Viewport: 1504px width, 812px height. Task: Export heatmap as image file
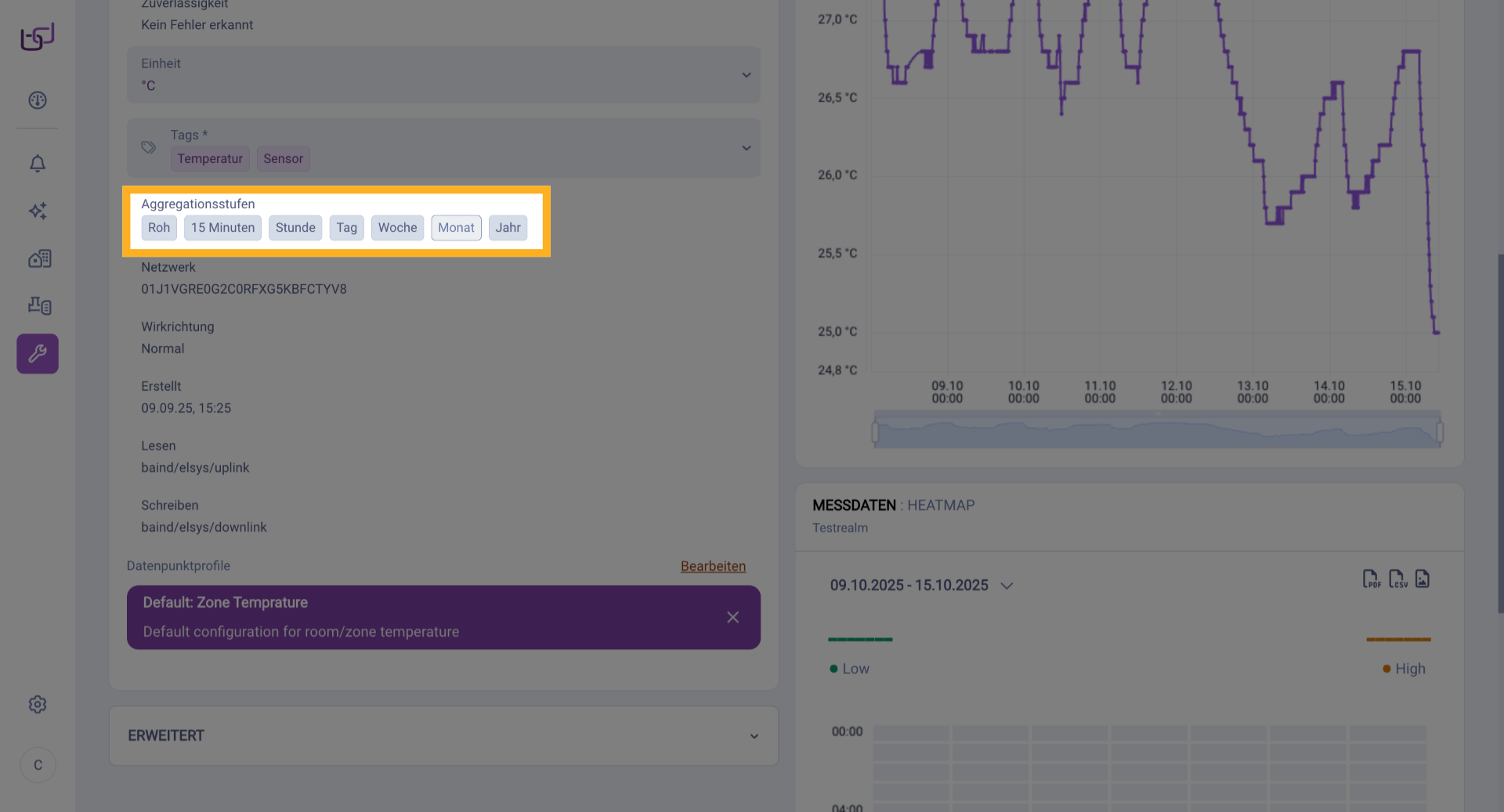click(1423, 579)
